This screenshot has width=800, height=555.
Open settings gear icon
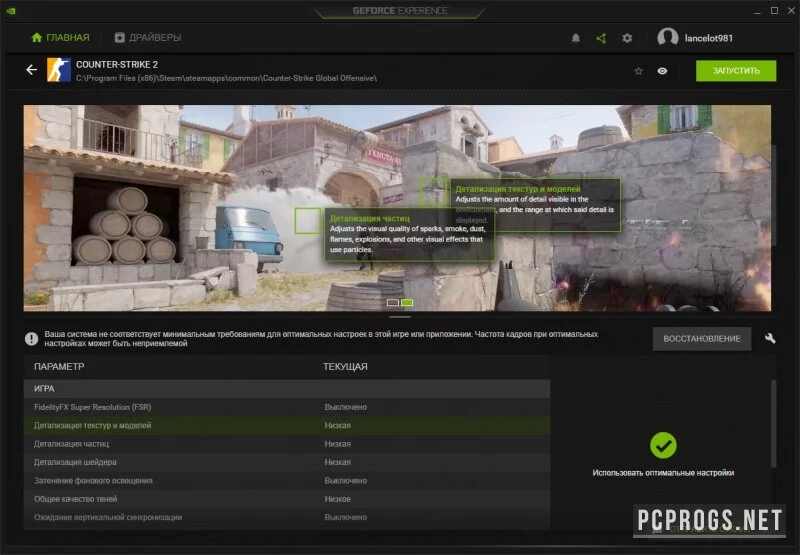click(627, 38)
